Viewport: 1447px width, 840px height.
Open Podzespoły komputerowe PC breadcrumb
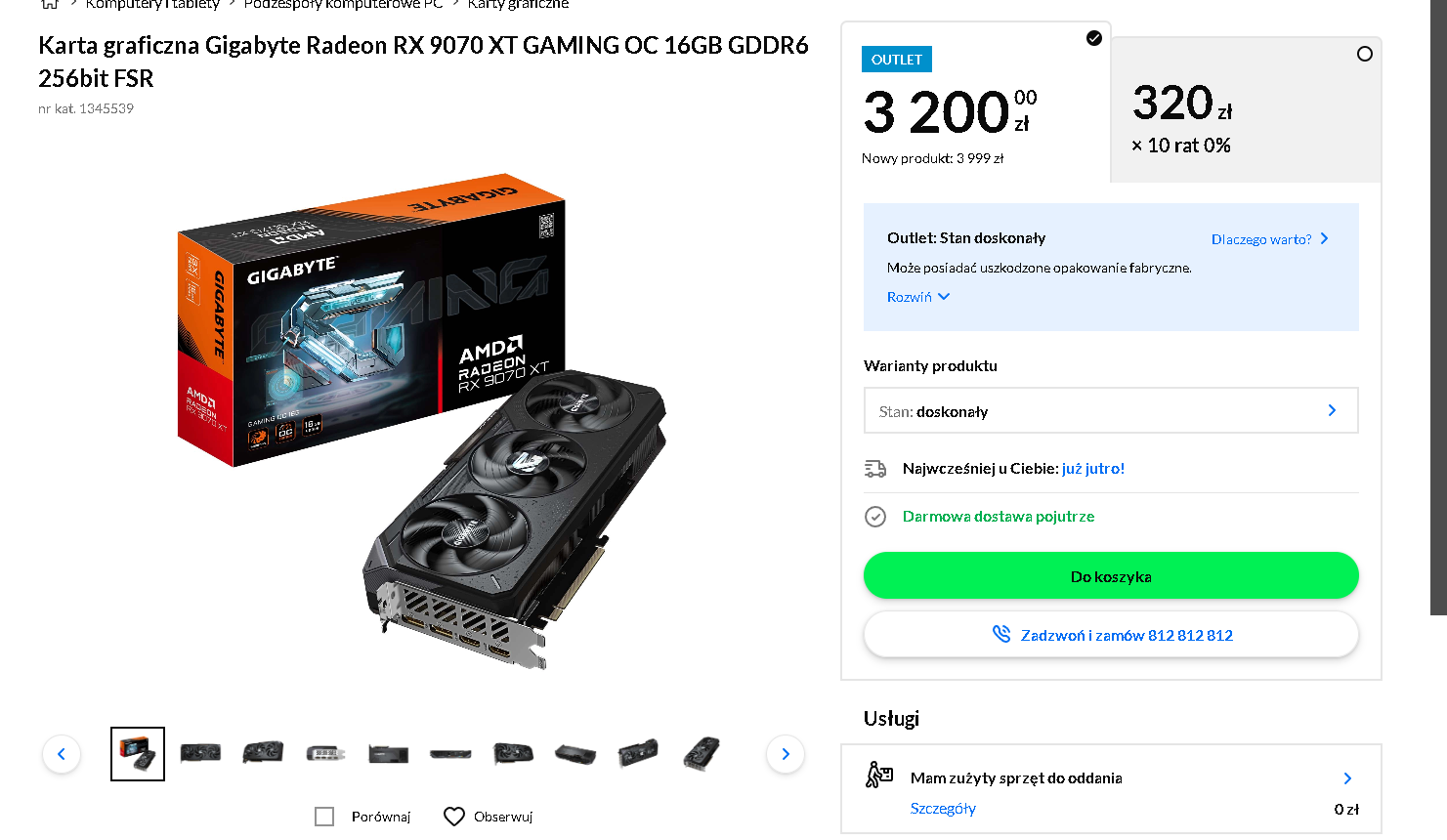click(x=343, y=4)
